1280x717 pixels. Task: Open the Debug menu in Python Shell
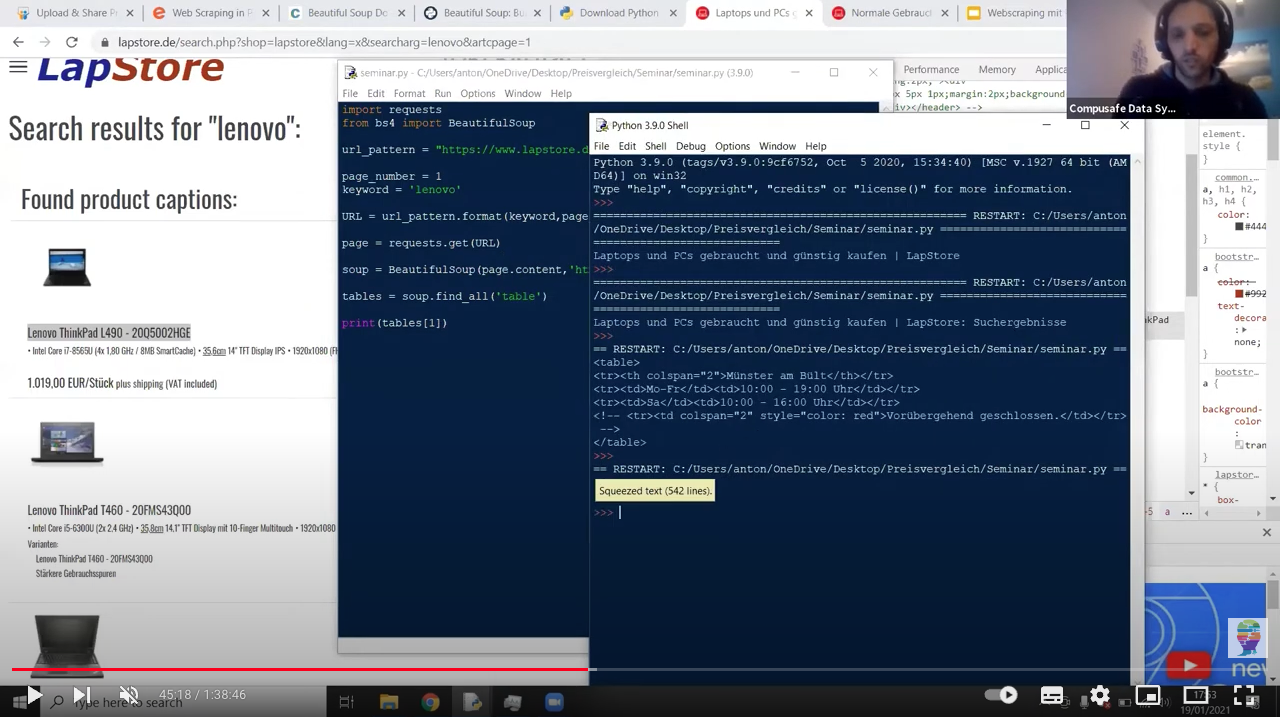(x=690, y=146)
